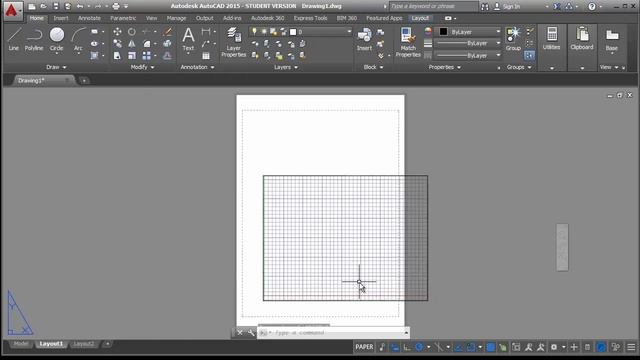Toggle annotation monitor plus icon in status bar

pyautogui.click(x=574, y=347)
